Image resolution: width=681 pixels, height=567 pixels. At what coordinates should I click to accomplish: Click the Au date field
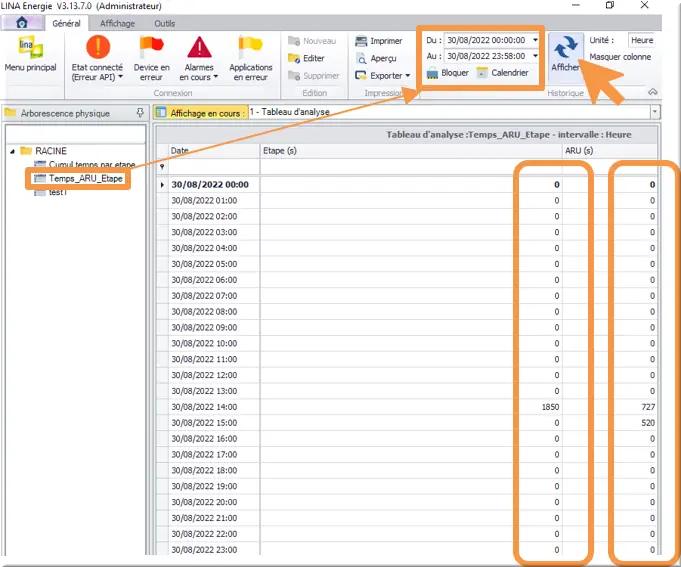[x=486, y=56]
